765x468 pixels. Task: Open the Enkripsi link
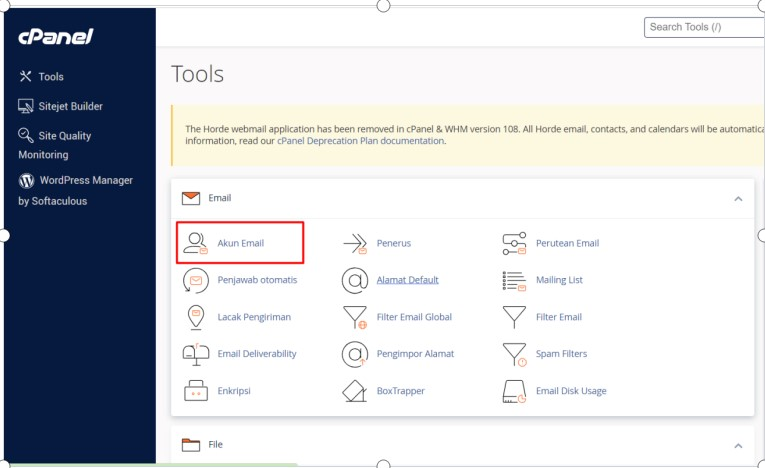tap(234, 391)
